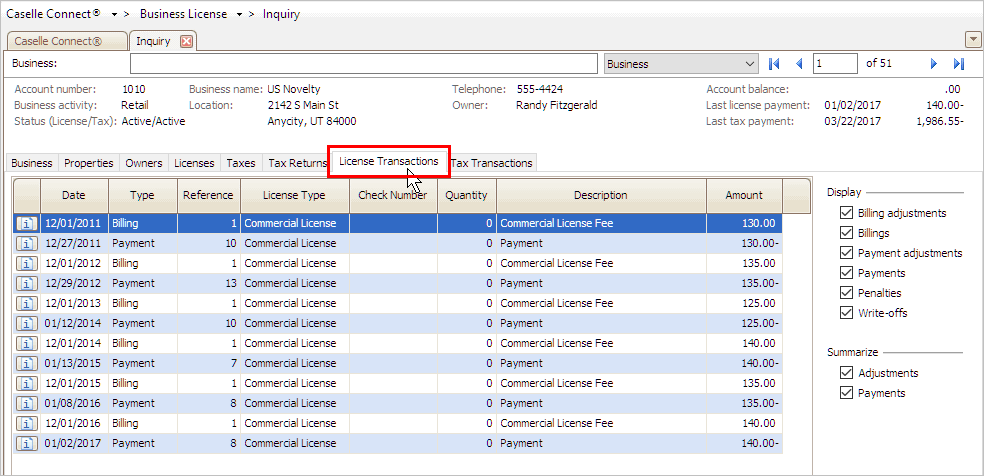Open tab list dropdown at far right
The image size is (984, 476).
point(972,39)
